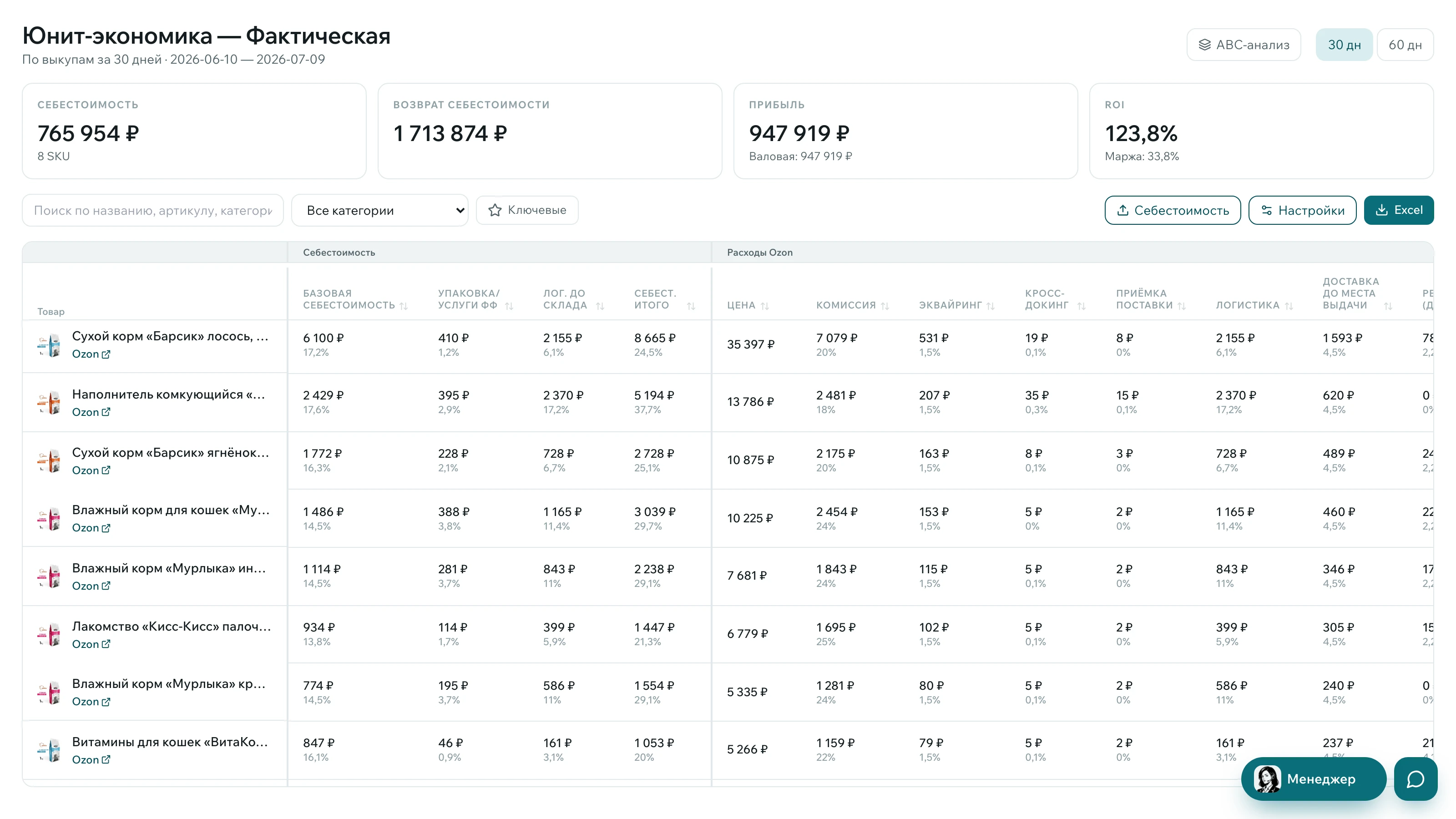This screenshot has width=1456, height=819.
Task: Click the price cell 5 266 ₽
Action: (x=747, y=749)
